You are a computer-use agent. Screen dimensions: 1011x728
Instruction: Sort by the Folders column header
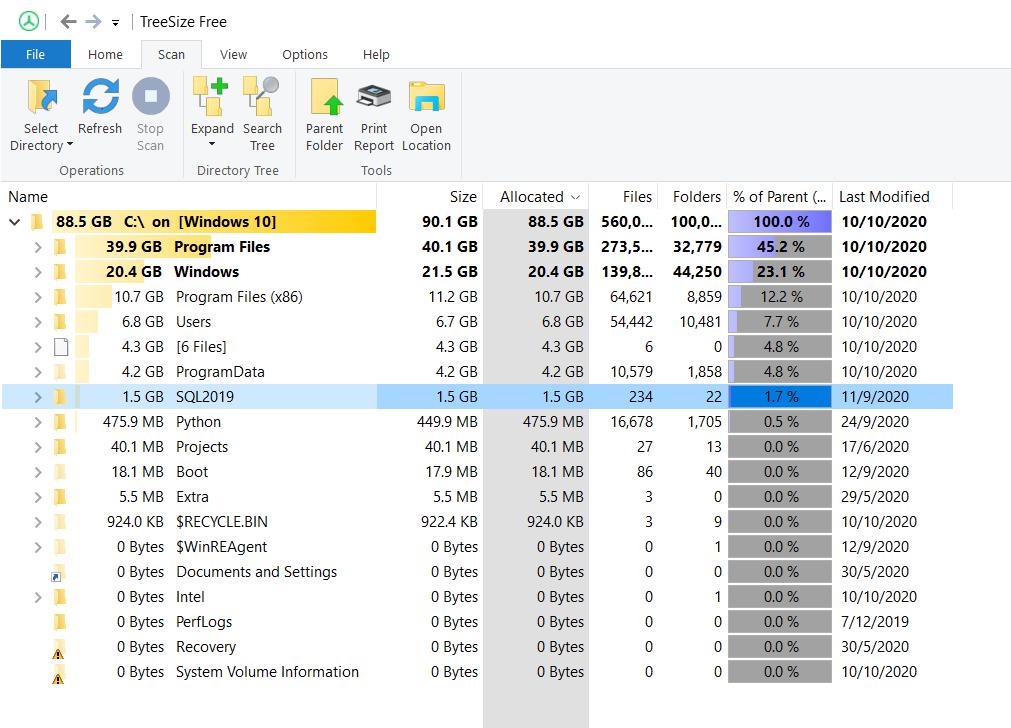[x=692, y=197]
